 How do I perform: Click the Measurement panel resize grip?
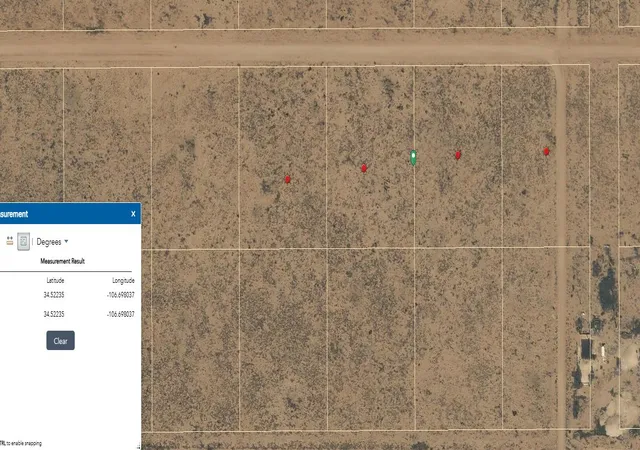(x=138, y=447)
